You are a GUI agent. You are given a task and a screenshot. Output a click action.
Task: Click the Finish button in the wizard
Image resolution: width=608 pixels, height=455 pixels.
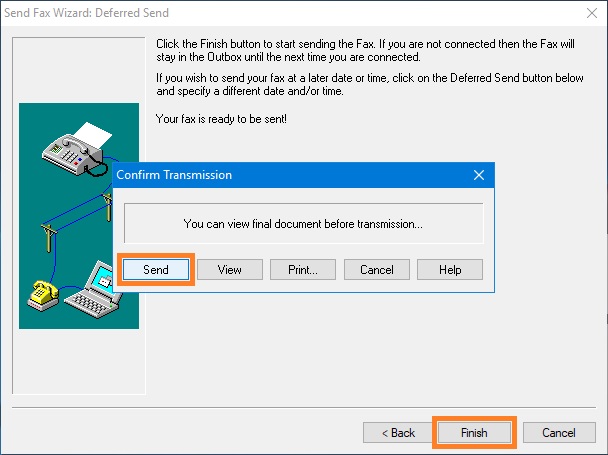[x=474, y=433]
